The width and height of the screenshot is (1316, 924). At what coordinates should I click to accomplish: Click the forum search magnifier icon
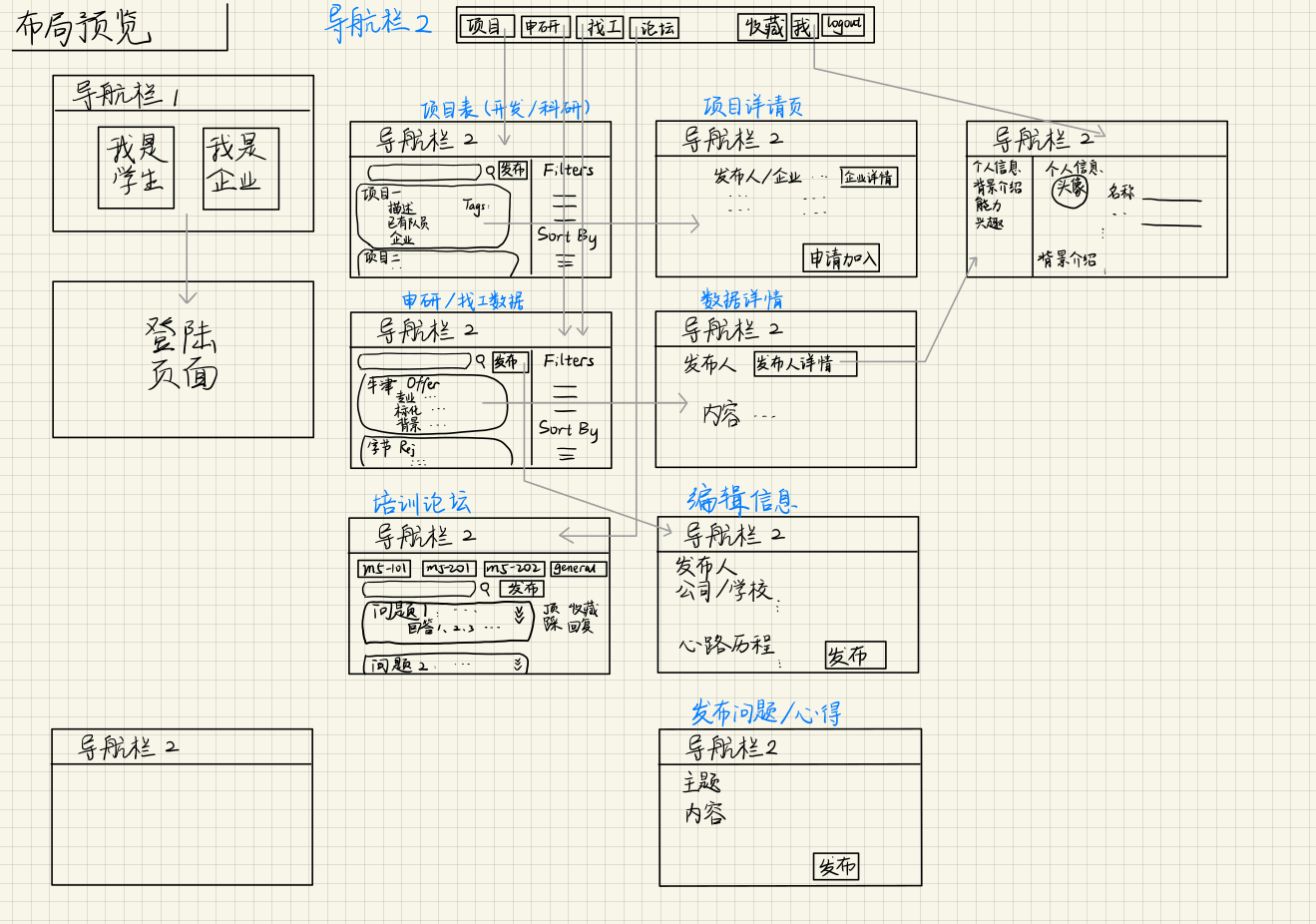(x=485, y=589)
